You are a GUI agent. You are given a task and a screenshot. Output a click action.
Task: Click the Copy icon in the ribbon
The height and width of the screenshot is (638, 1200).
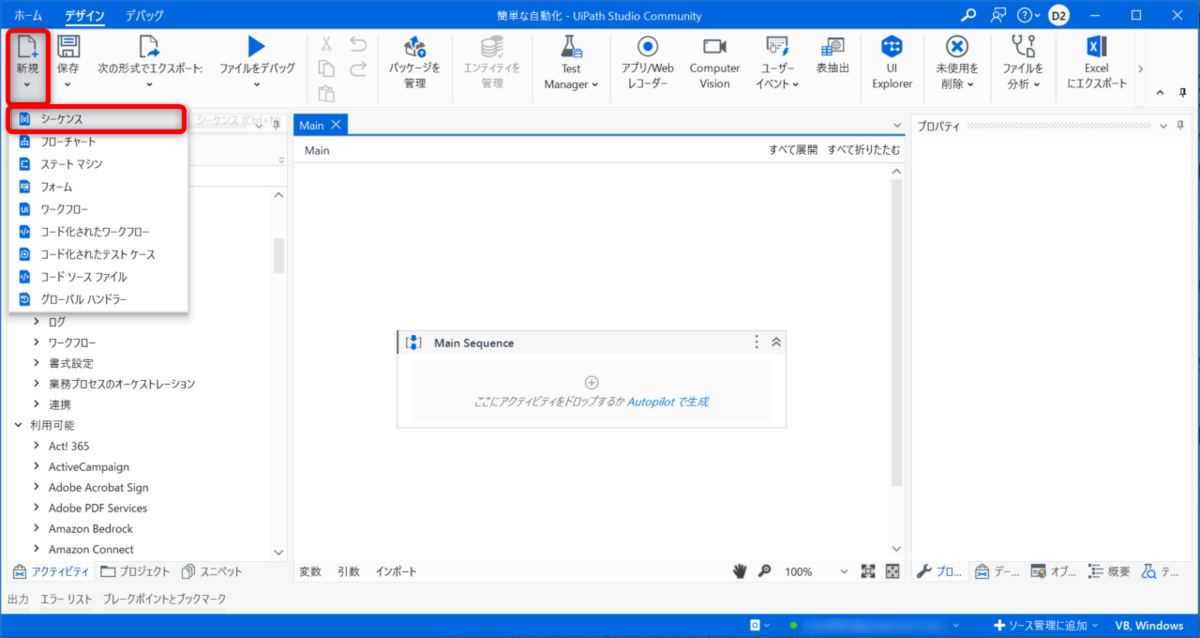coord(326,69)
